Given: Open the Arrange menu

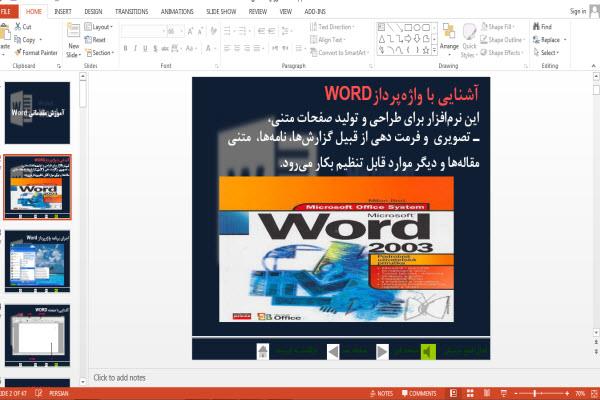Looking at the screenshot, I should (x=449, y=38).
